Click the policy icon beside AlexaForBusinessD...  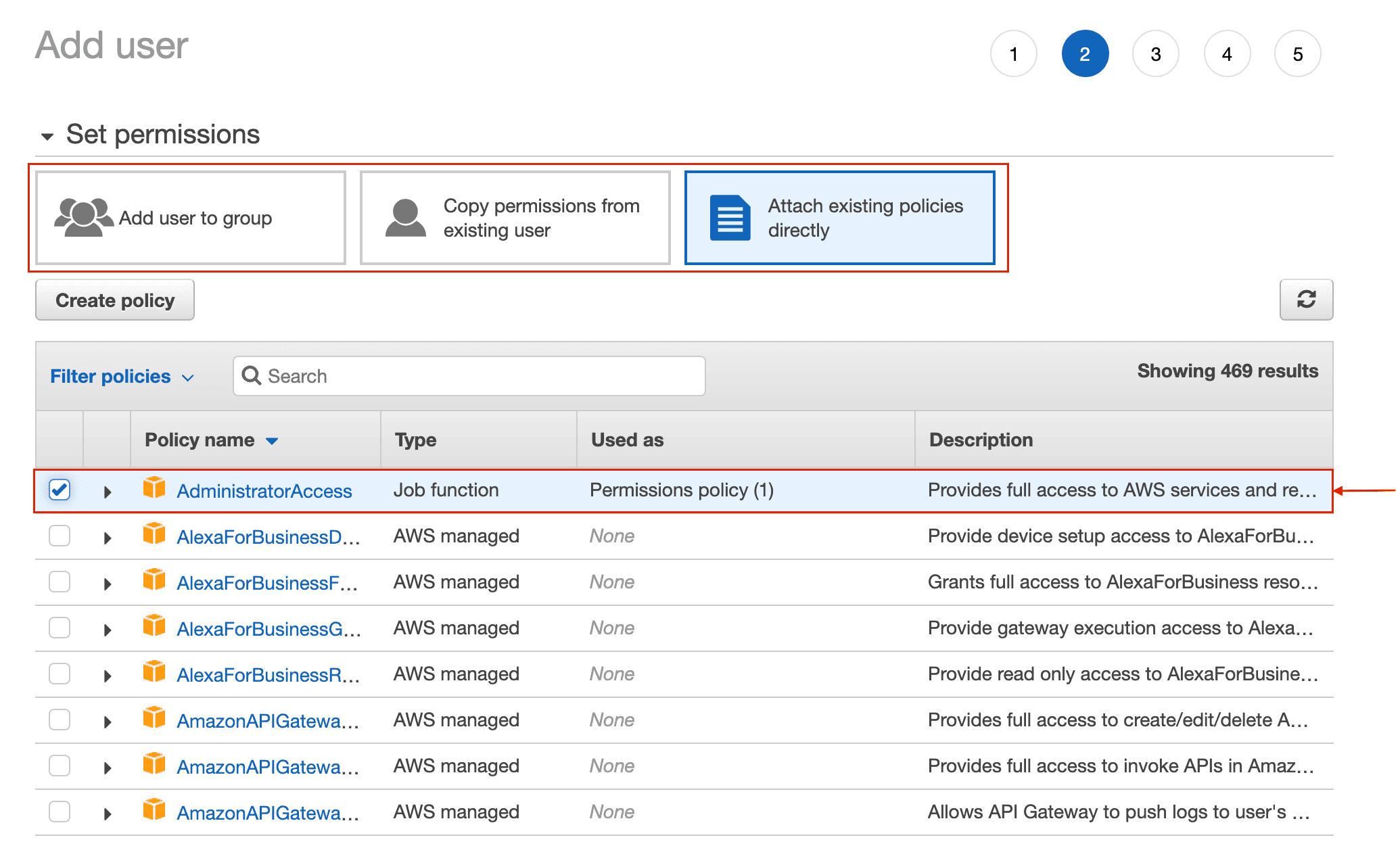click(154, 534)
